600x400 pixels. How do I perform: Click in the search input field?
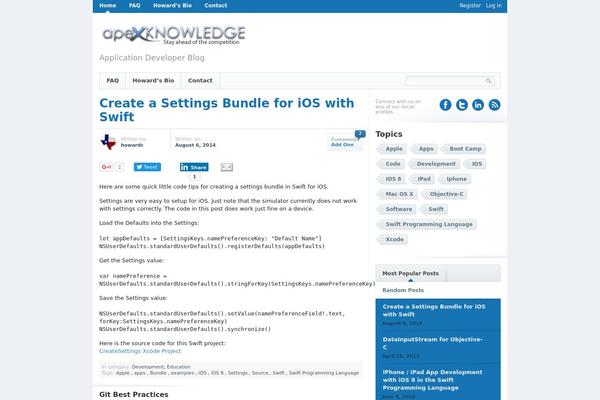445,81
